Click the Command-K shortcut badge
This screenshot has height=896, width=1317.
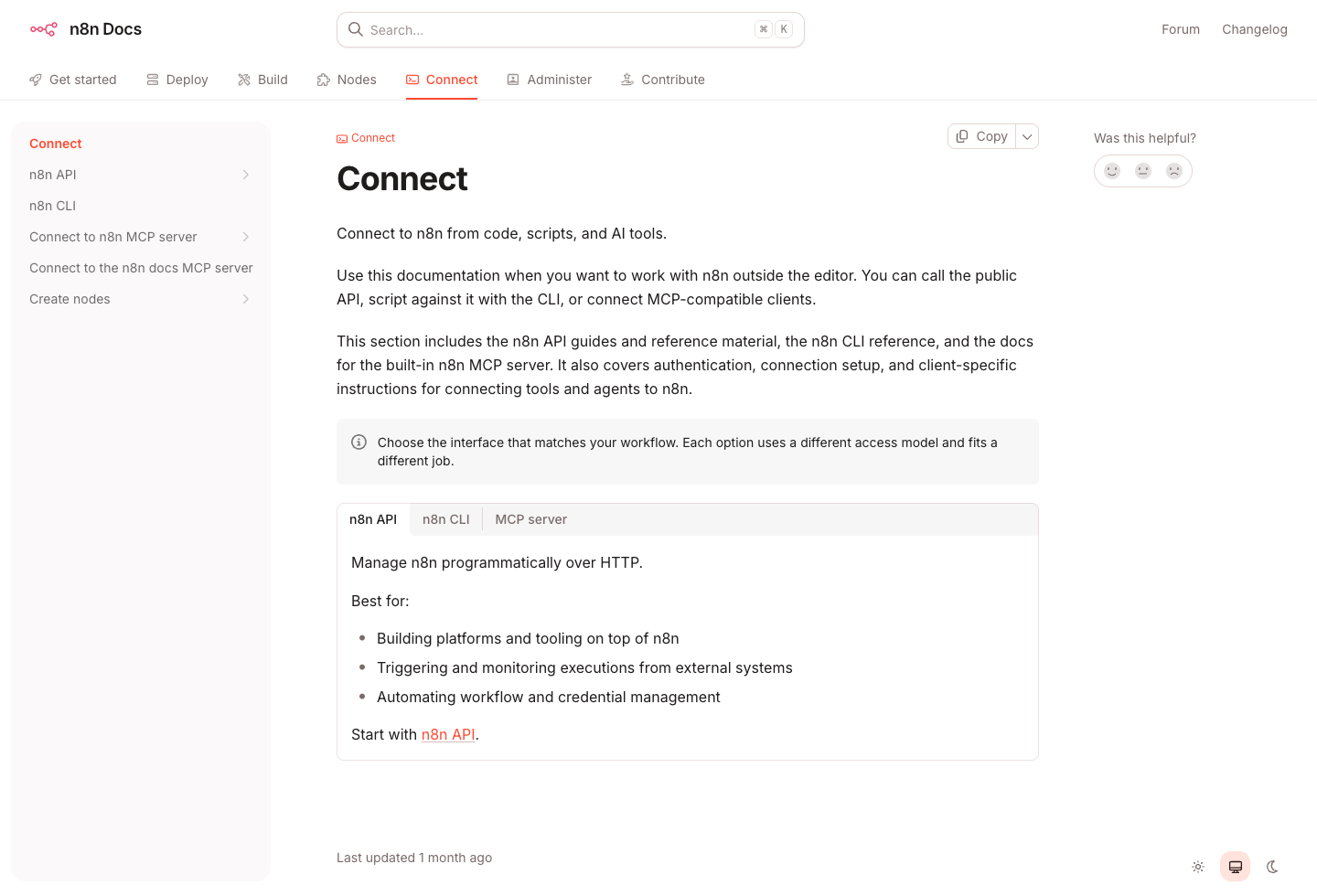click(x=774, y=29)
